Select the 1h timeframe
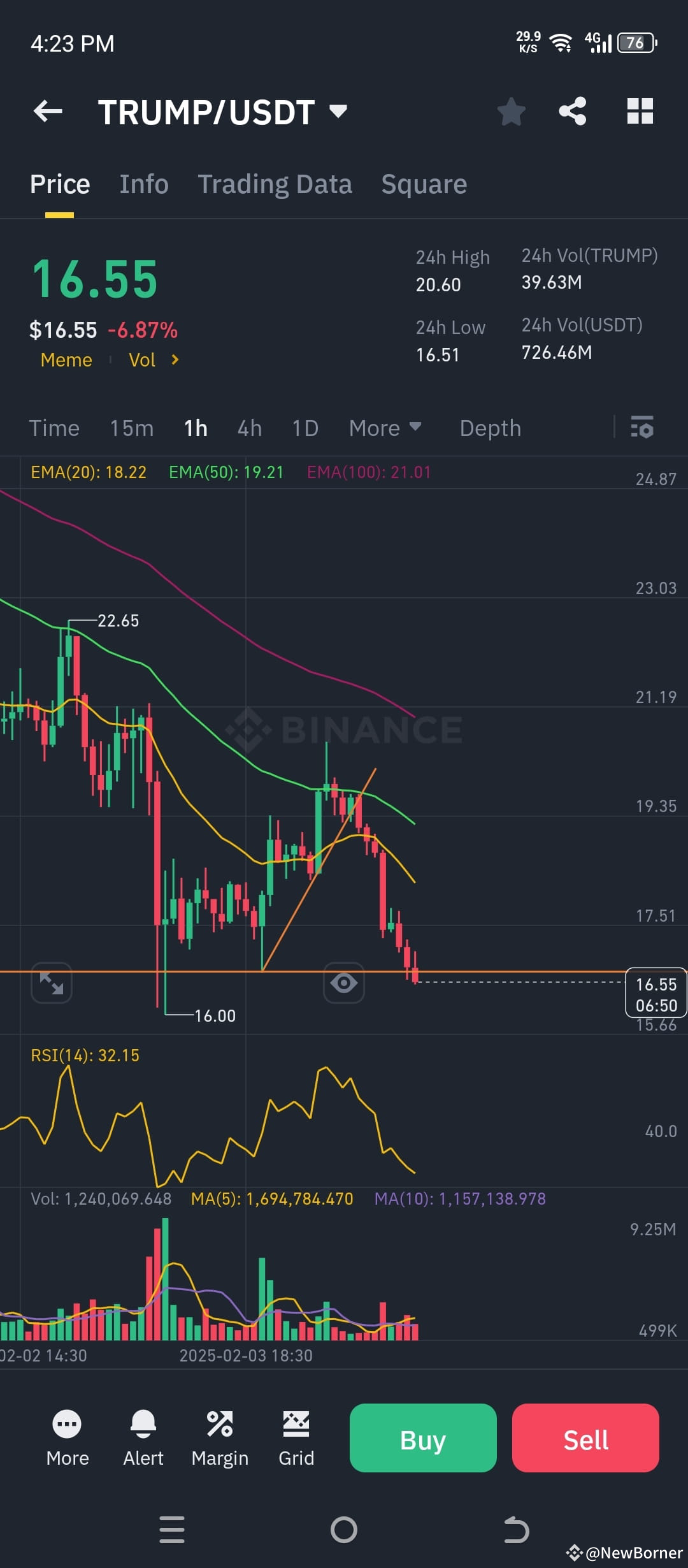 pyautogui.click(x=196, y=428)
